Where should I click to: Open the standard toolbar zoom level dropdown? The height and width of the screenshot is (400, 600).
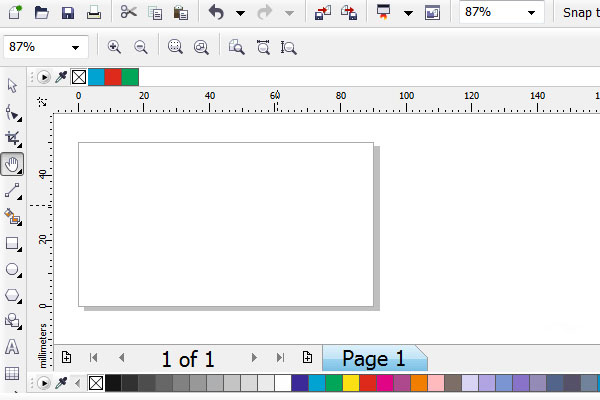coord(531,13)
